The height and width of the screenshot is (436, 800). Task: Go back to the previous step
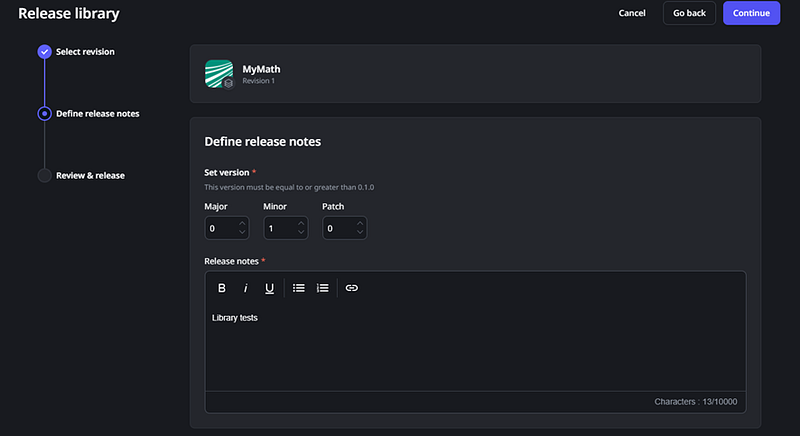point(689,13)
